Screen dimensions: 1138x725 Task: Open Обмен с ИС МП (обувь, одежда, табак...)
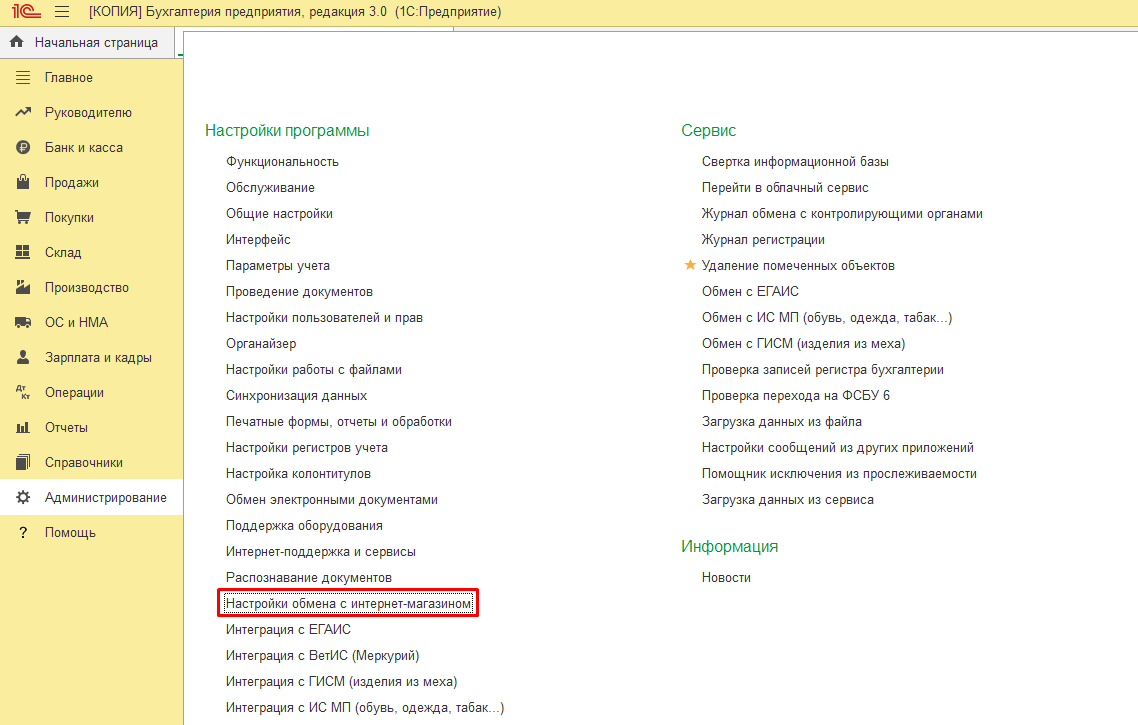click(x=827, y=318)
